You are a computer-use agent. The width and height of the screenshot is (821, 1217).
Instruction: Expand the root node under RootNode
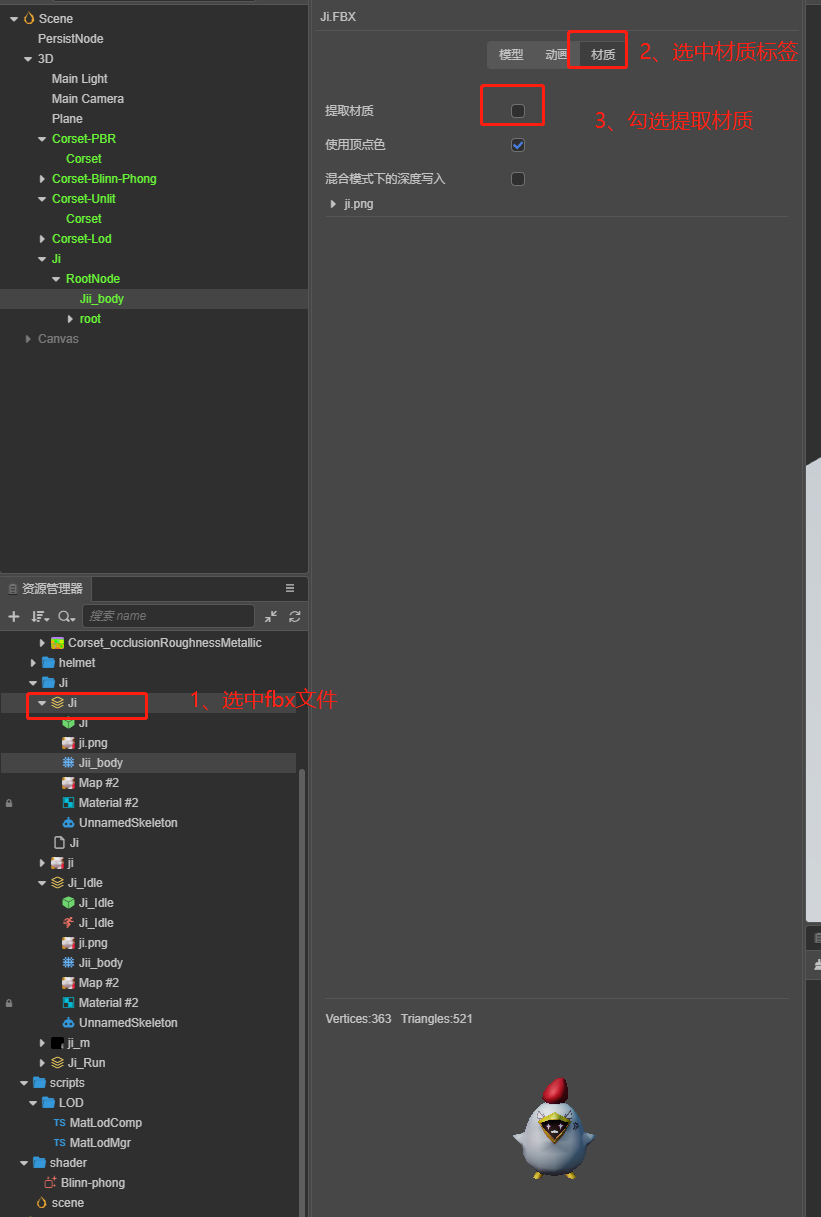coord(70,318)
